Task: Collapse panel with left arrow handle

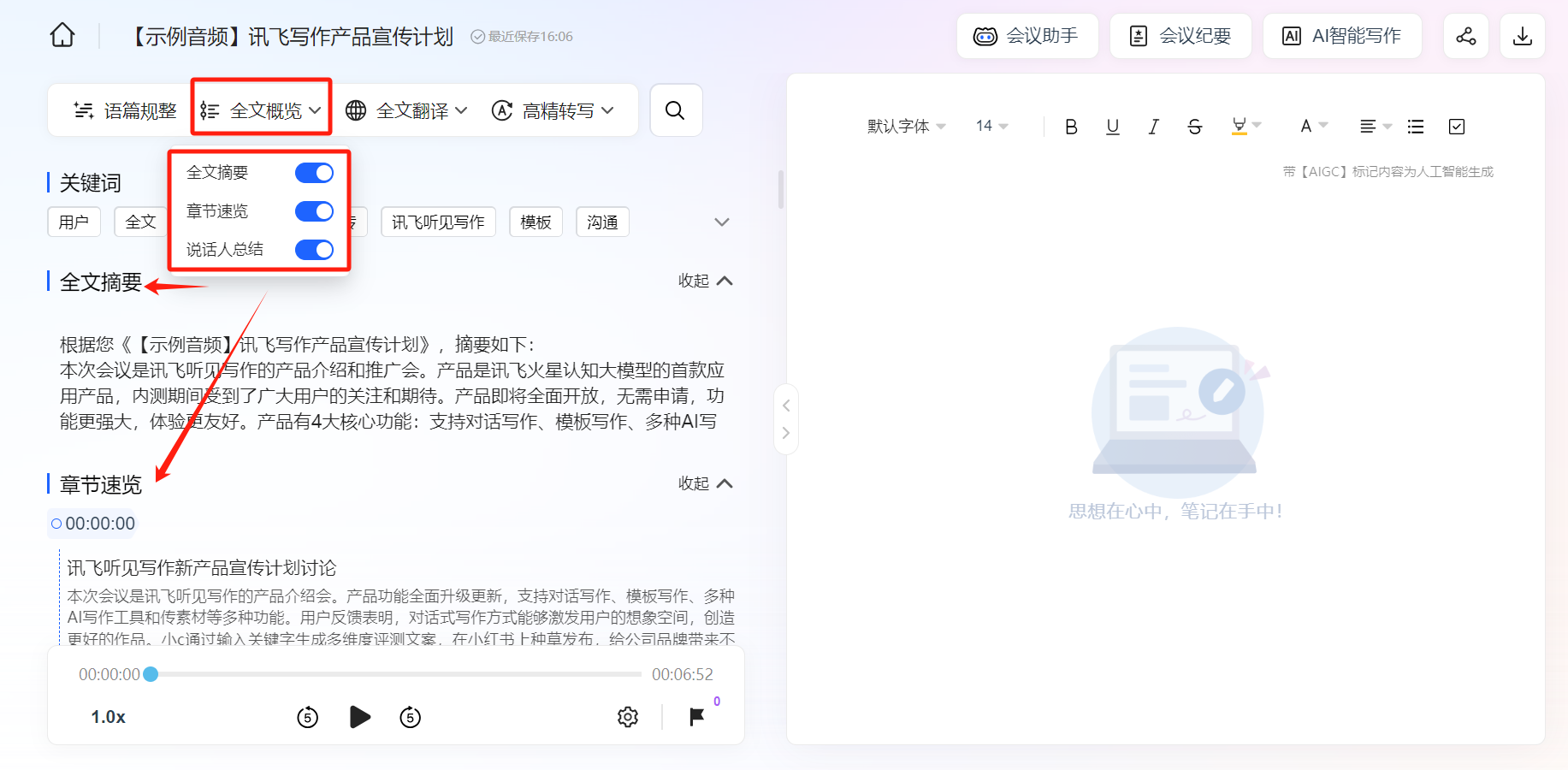Action: 786,406
